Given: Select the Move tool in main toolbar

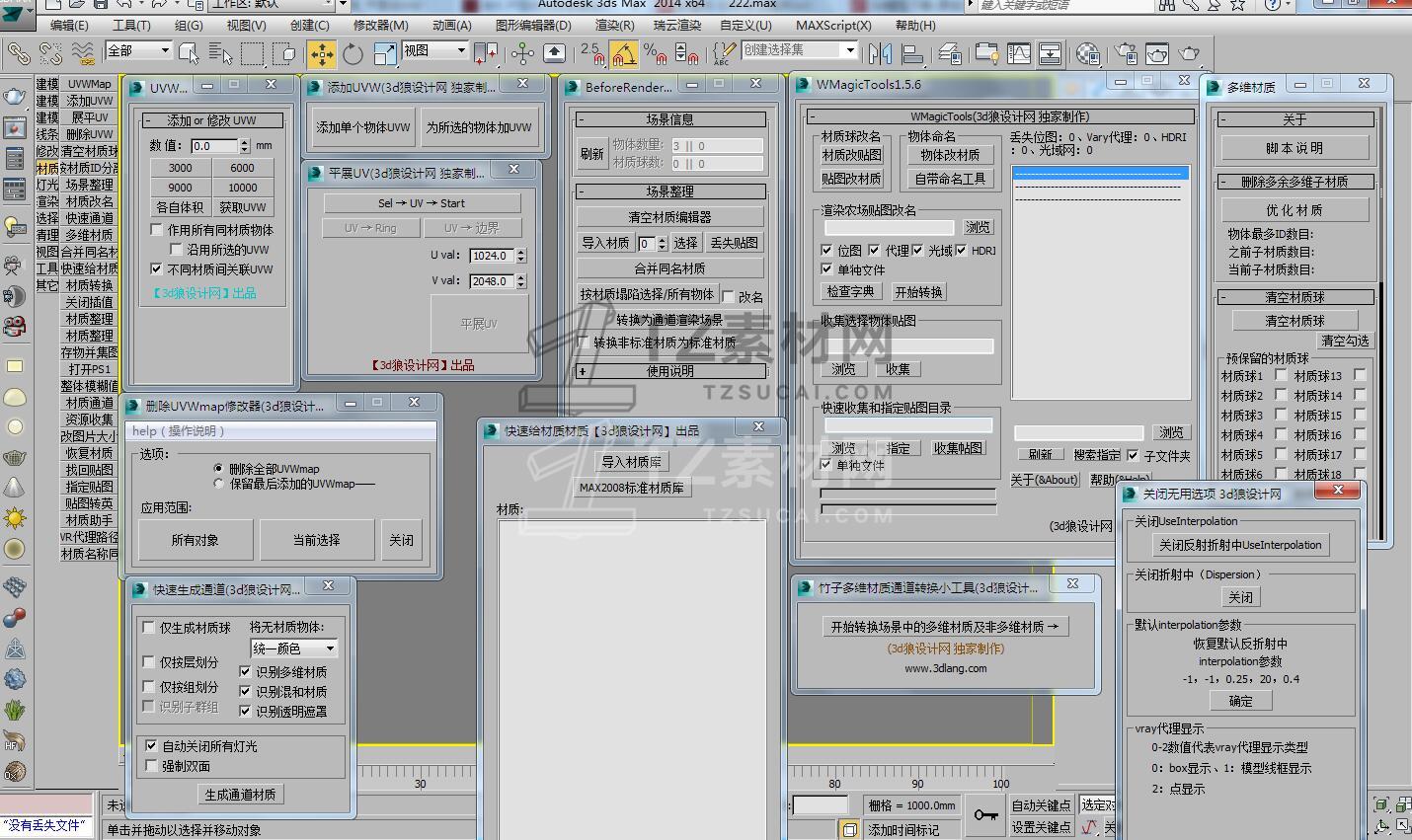Looking at the screenshot, I should (322, 53).
